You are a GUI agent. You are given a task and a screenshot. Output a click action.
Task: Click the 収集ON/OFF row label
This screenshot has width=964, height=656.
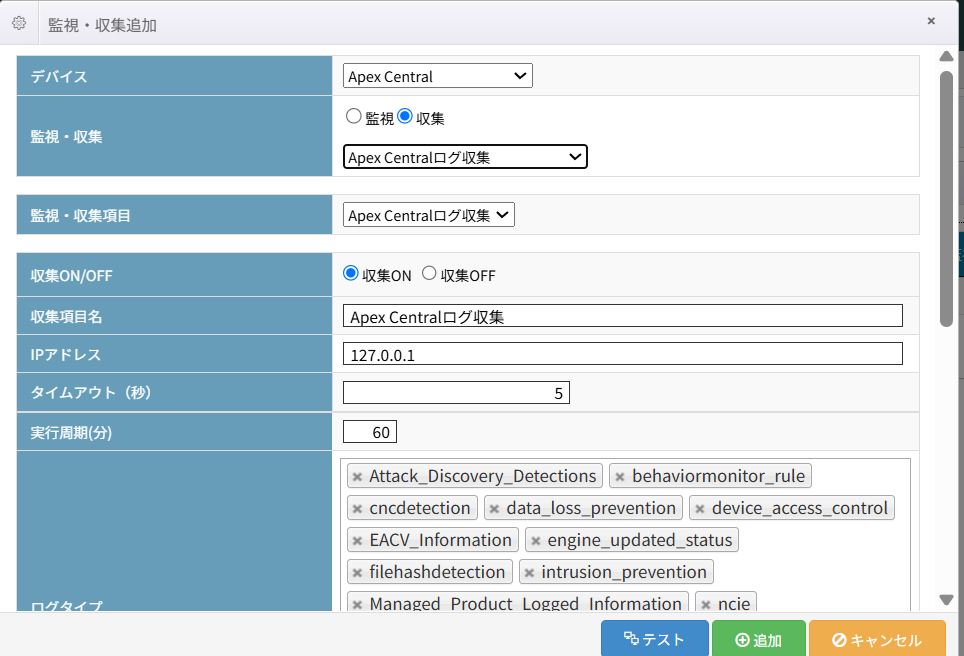coord(71,275)
